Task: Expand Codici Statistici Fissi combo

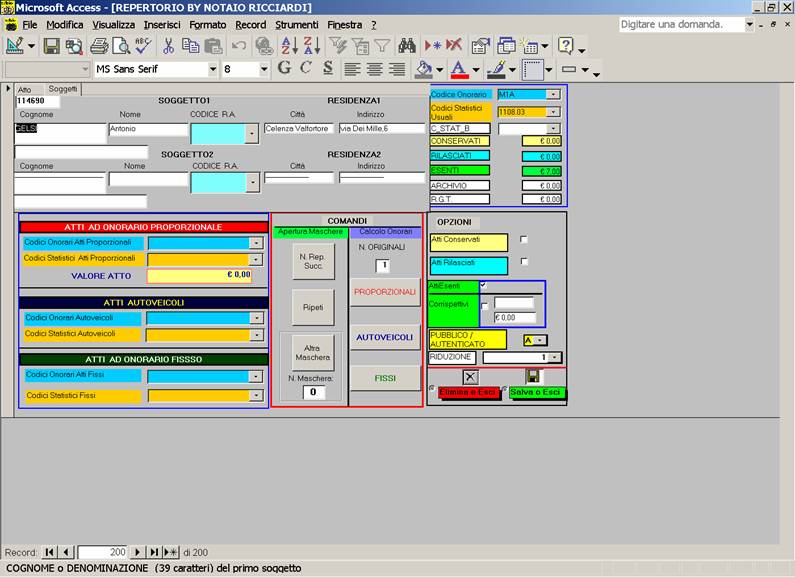Action: 257,395
